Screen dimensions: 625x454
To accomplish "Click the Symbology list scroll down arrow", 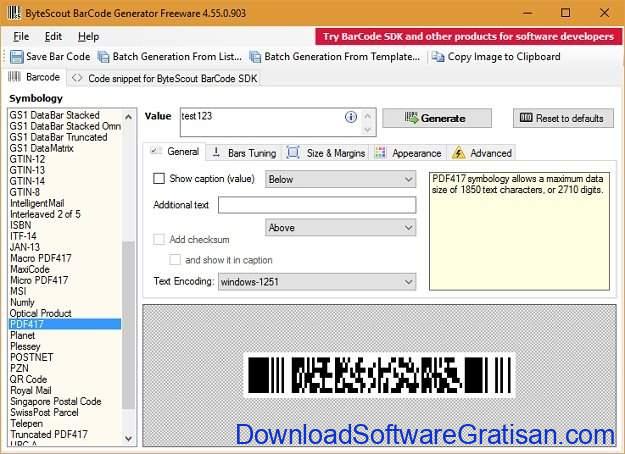I will click(128, 438).
